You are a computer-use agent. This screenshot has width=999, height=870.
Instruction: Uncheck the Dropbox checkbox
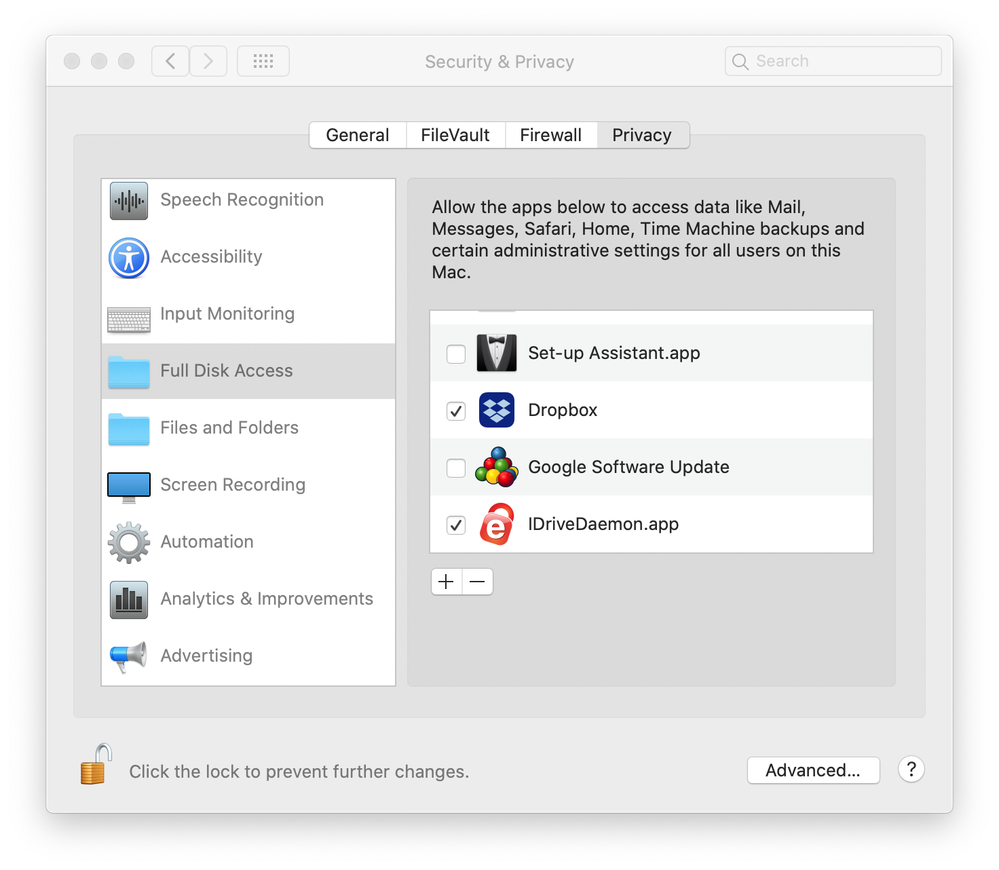[456, 411]
